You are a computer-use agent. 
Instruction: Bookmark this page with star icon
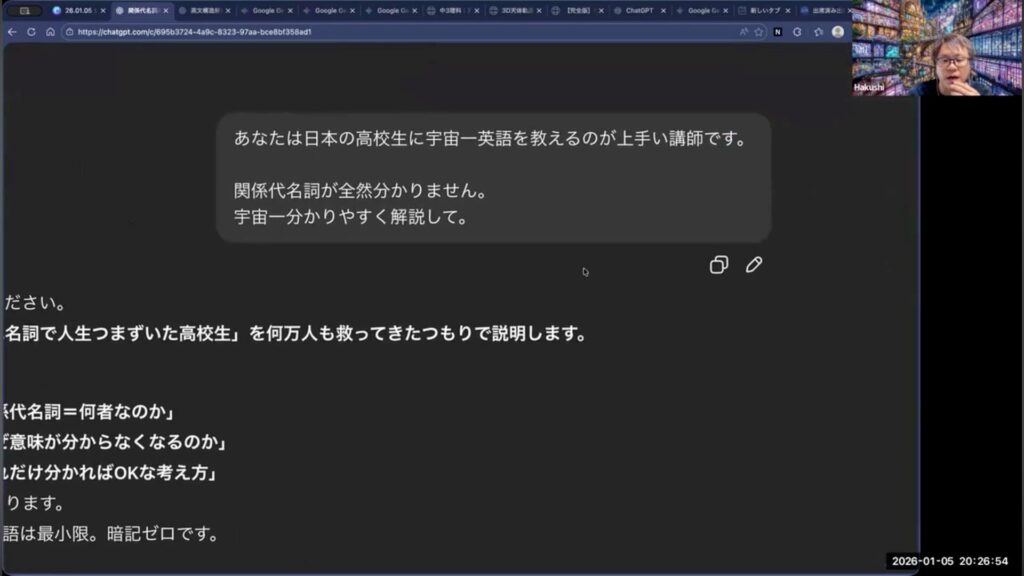point(759,32)
